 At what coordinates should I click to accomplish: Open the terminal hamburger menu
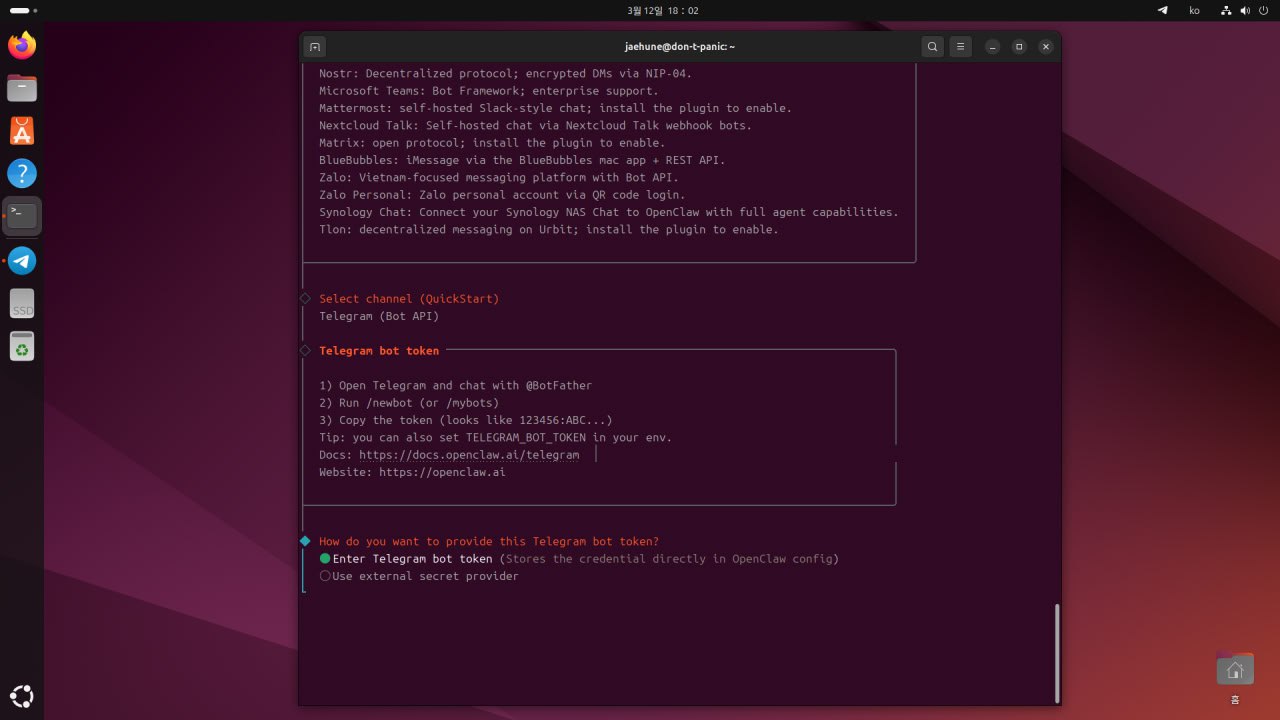960,46
